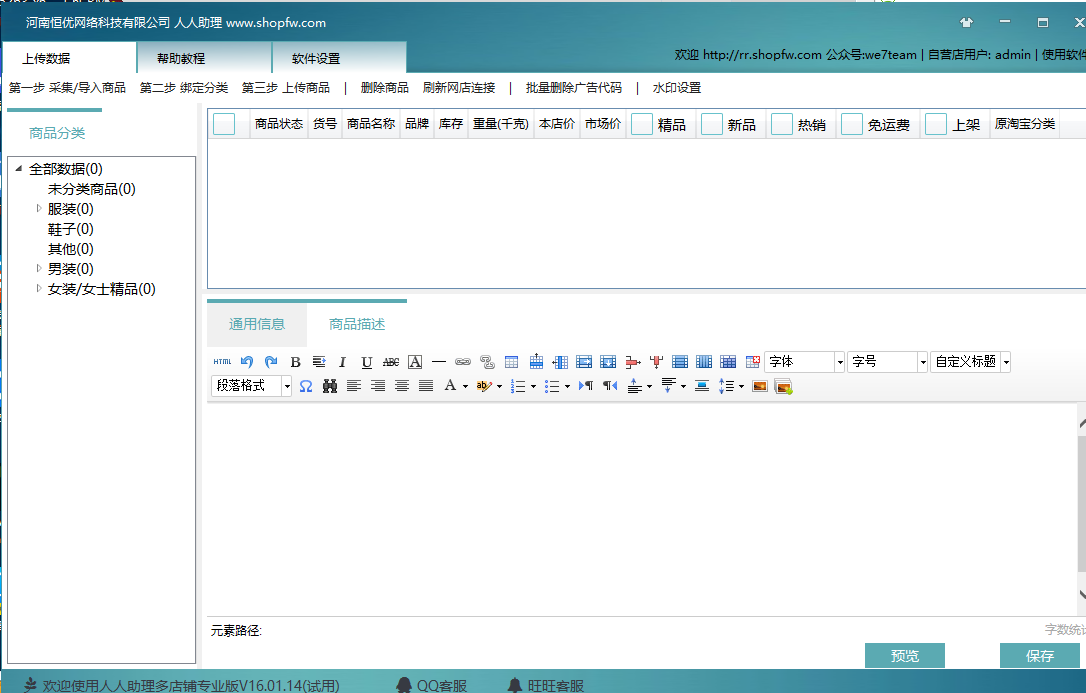Screen dimensions: 1086x693
Task: Insert special character with Omega icon
Action: click(305, 386)
